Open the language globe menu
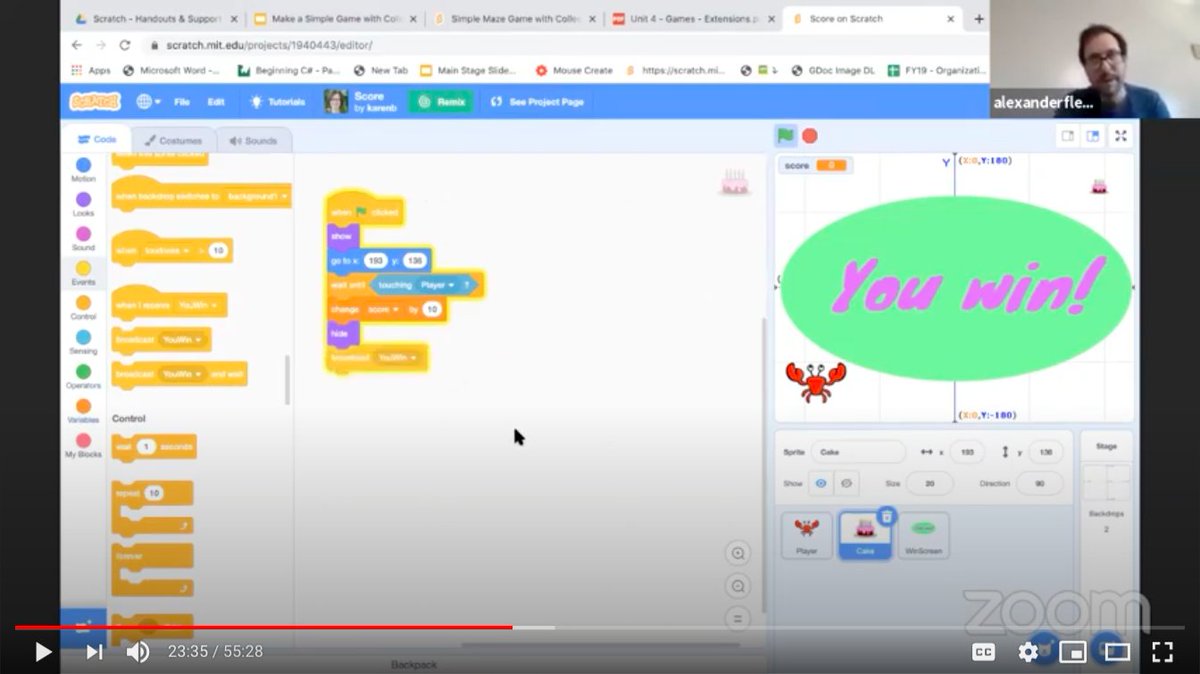Screen dimensions: 1200x674 [148, 101]
